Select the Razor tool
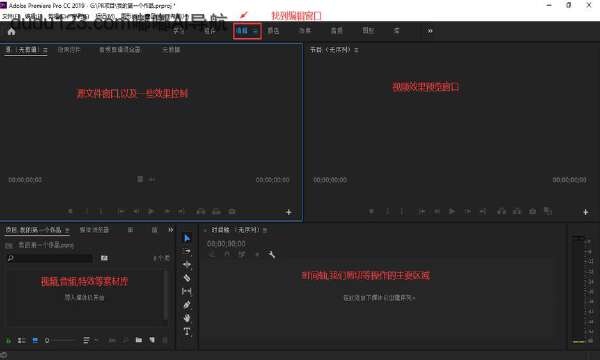 click(x=187, y=278)
